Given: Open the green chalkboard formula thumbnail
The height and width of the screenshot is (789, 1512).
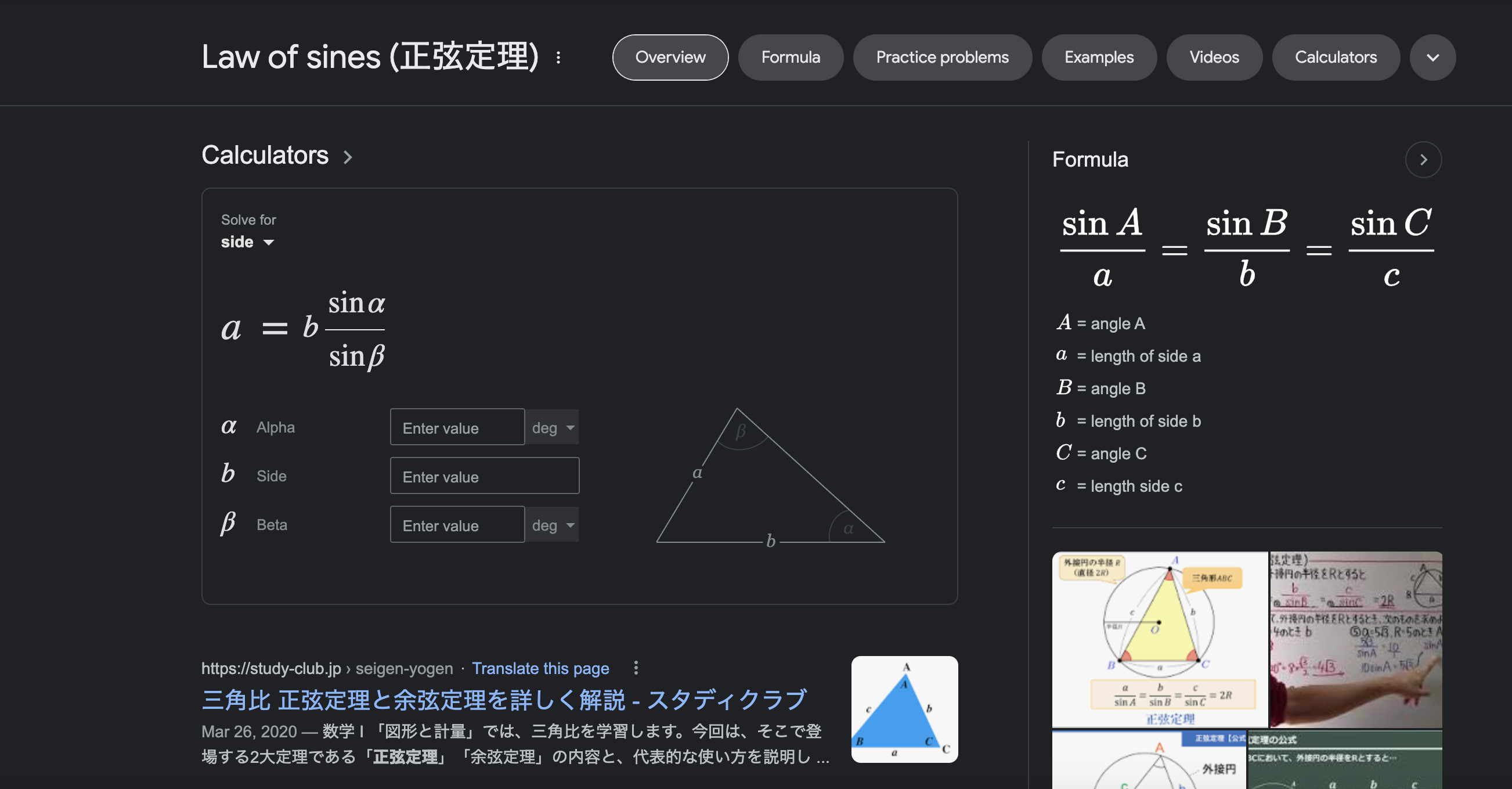Looking at the screenshot, I should (x=1345, y=759).
